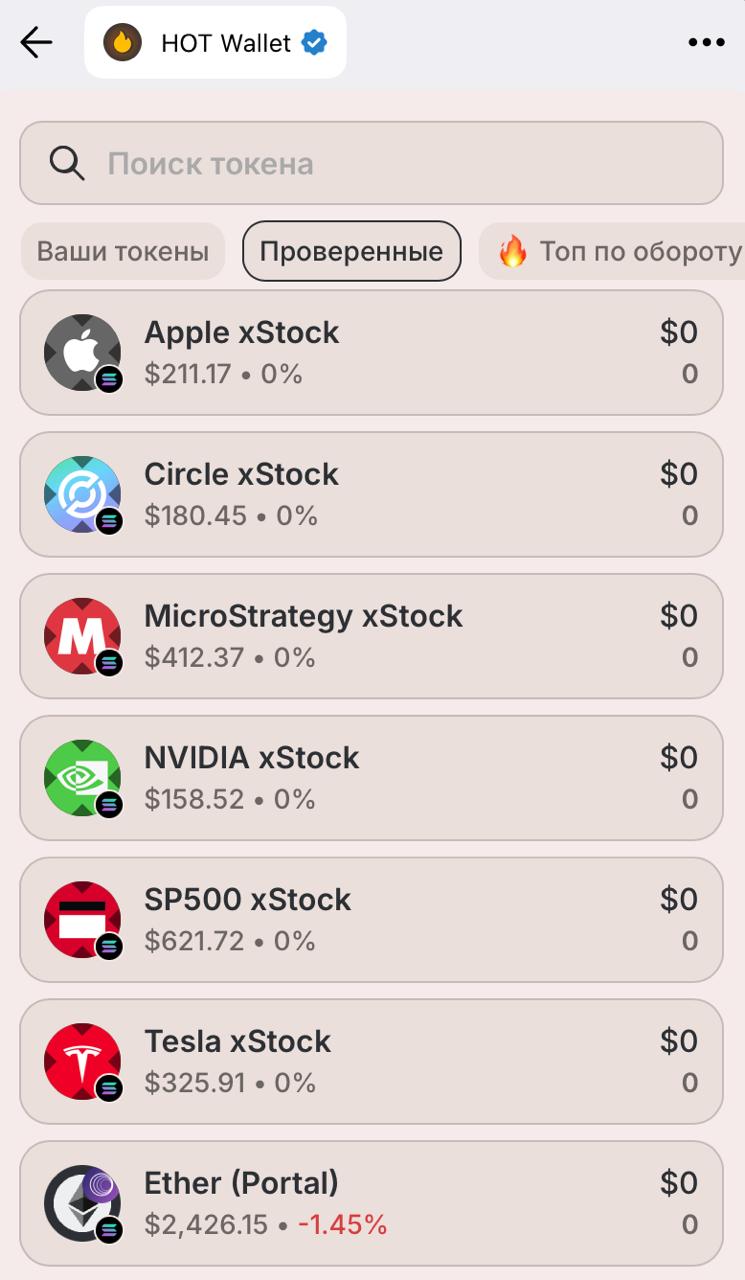745x1280 pixels.
Task: Select the Проверенные filter tab
Action: (x=351, y=251)
